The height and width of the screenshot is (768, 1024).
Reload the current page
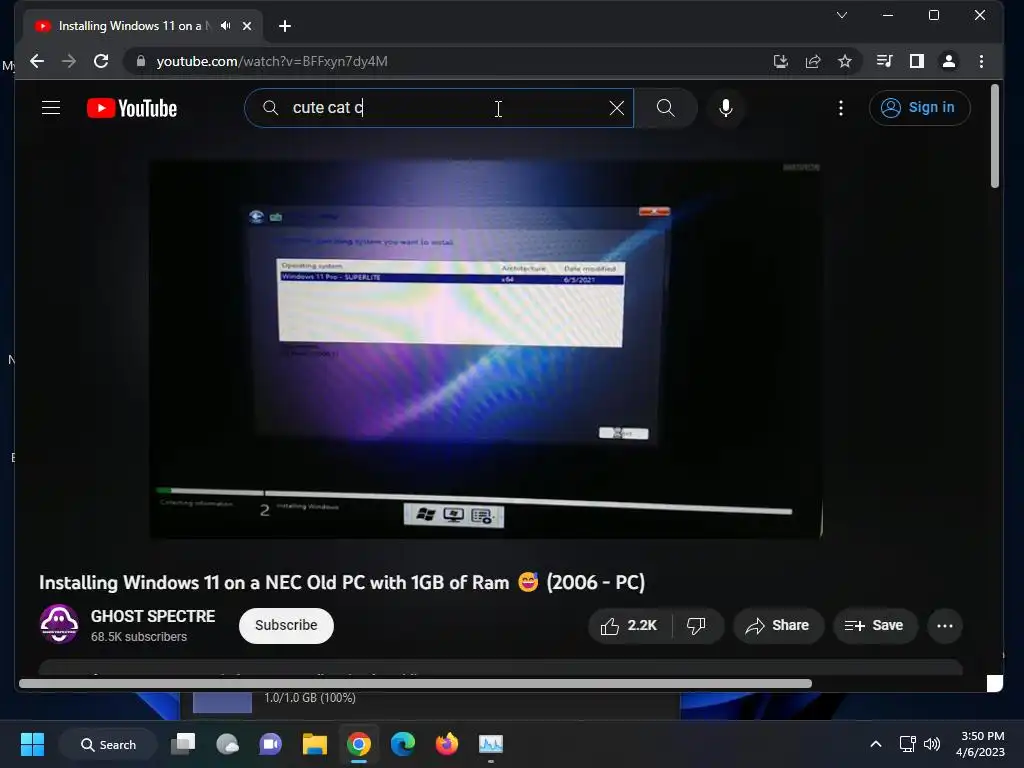(x=101, y=61)
